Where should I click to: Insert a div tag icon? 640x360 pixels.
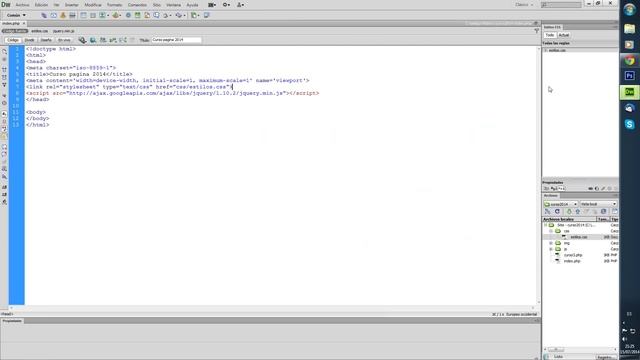coord(93,15)
